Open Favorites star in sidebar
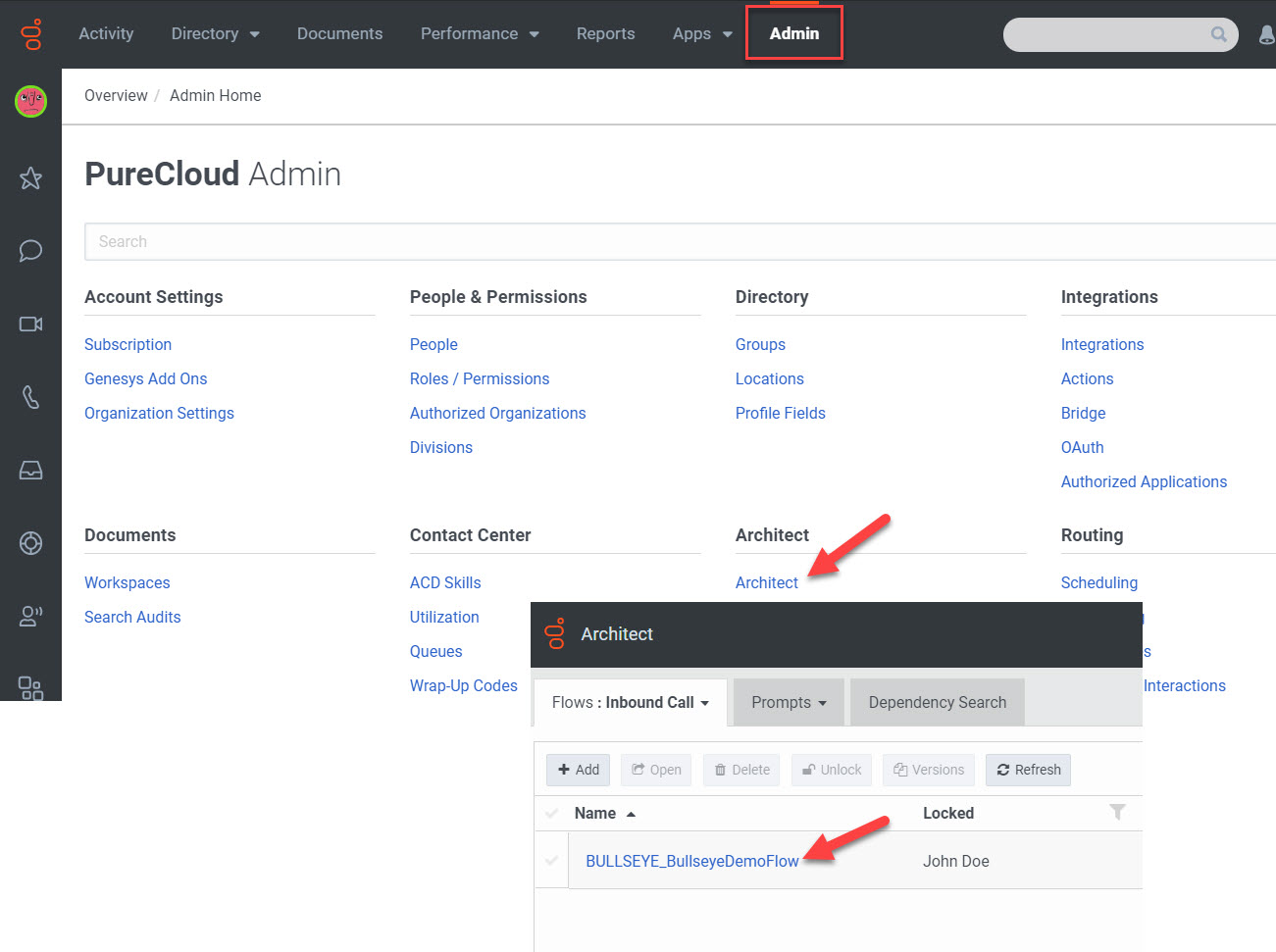The image size is (1276, 952). (31, 177)
